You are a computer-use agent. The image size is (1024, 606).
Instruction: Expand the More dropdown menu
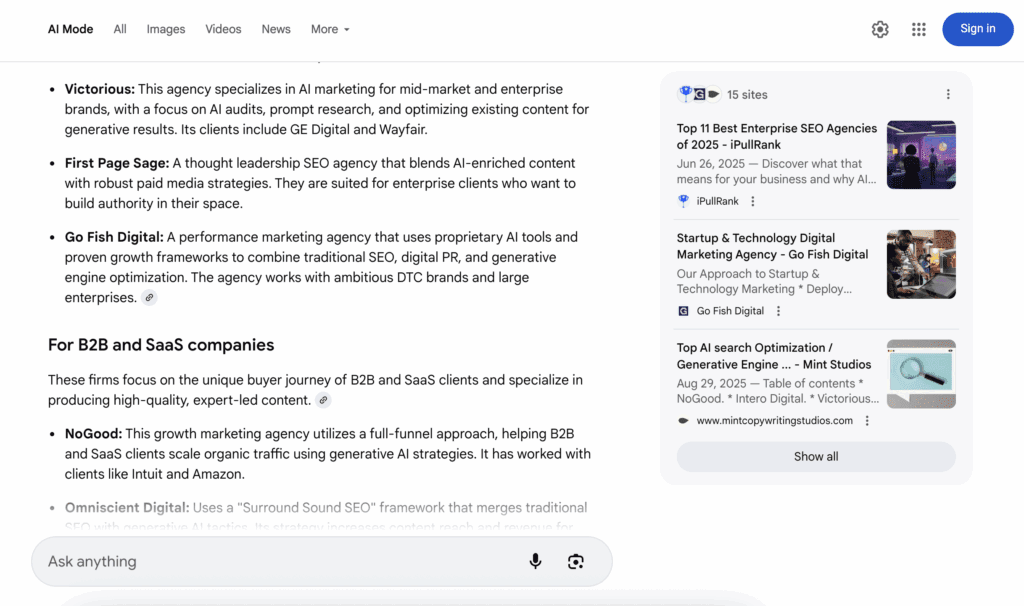(x=330, y=29)
